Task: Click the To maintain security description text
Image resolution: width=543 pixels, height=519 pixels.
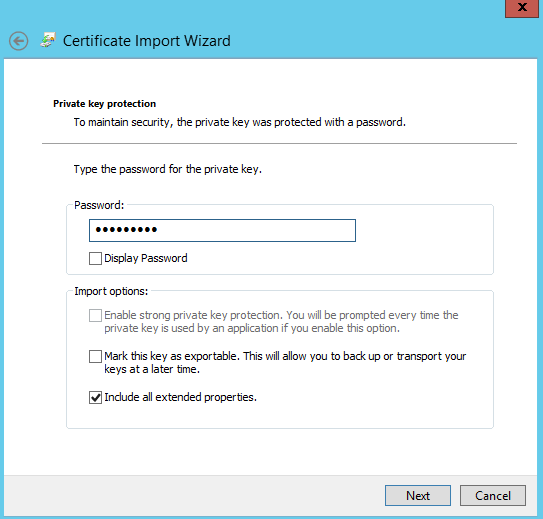Action: 240,122
